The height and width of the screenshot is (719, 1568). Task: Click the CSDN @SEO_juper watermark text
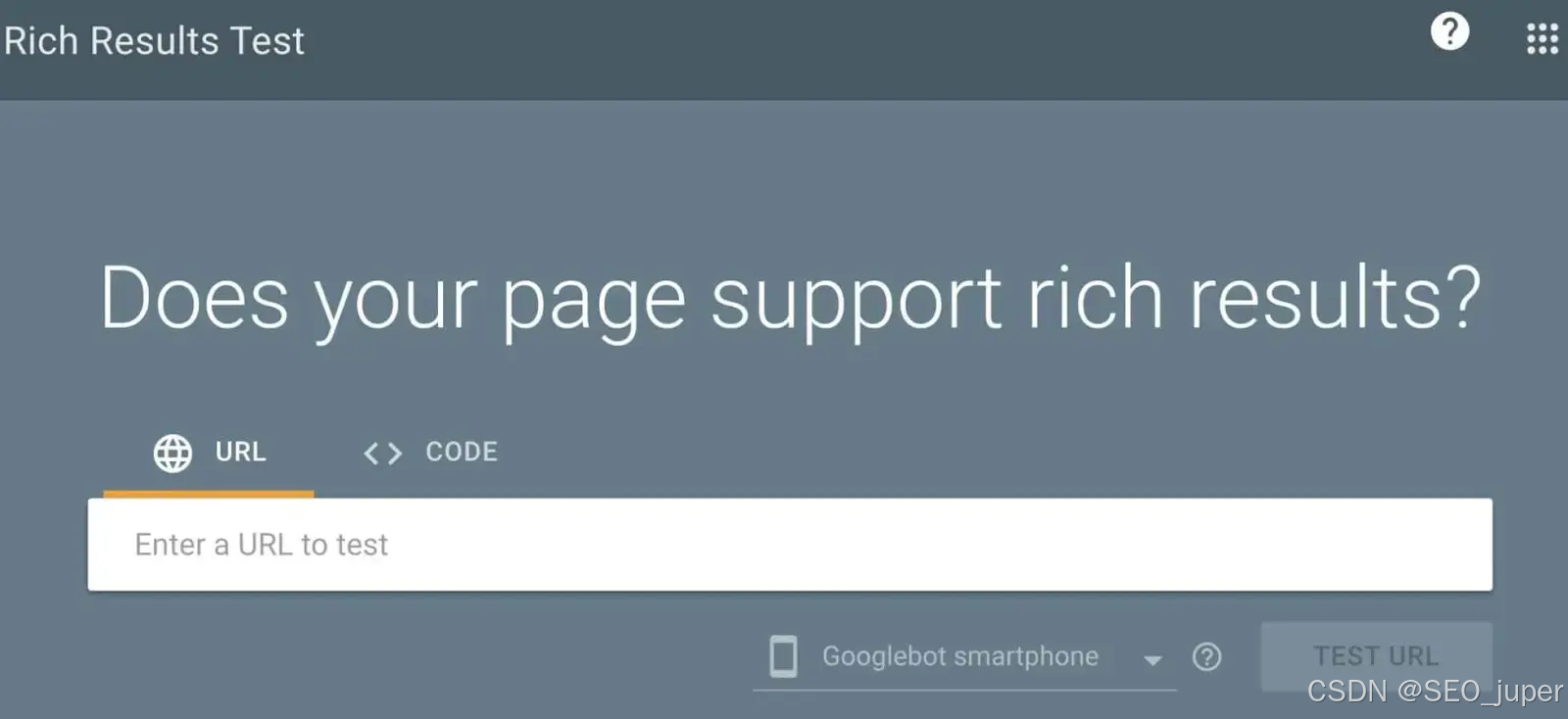(1435, 691)
